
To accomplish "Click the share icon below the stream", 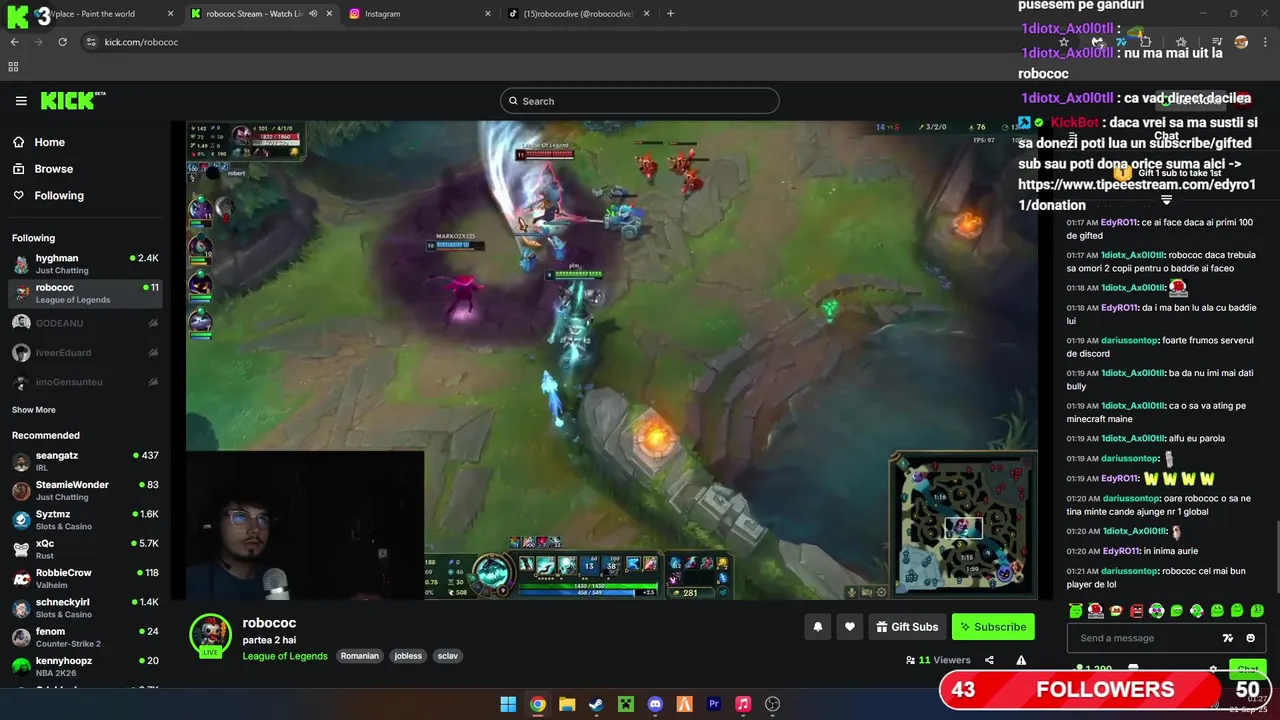I will 989,660.
